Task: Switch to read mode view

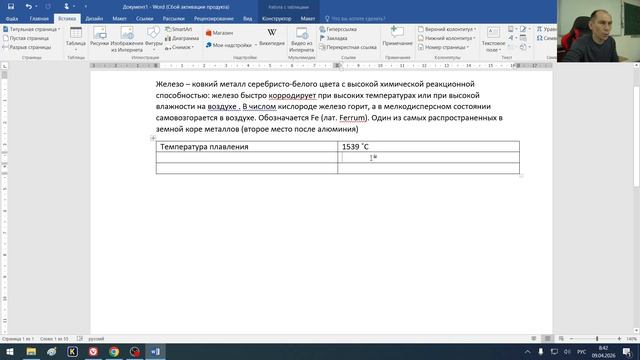Action: click(533, 339)
